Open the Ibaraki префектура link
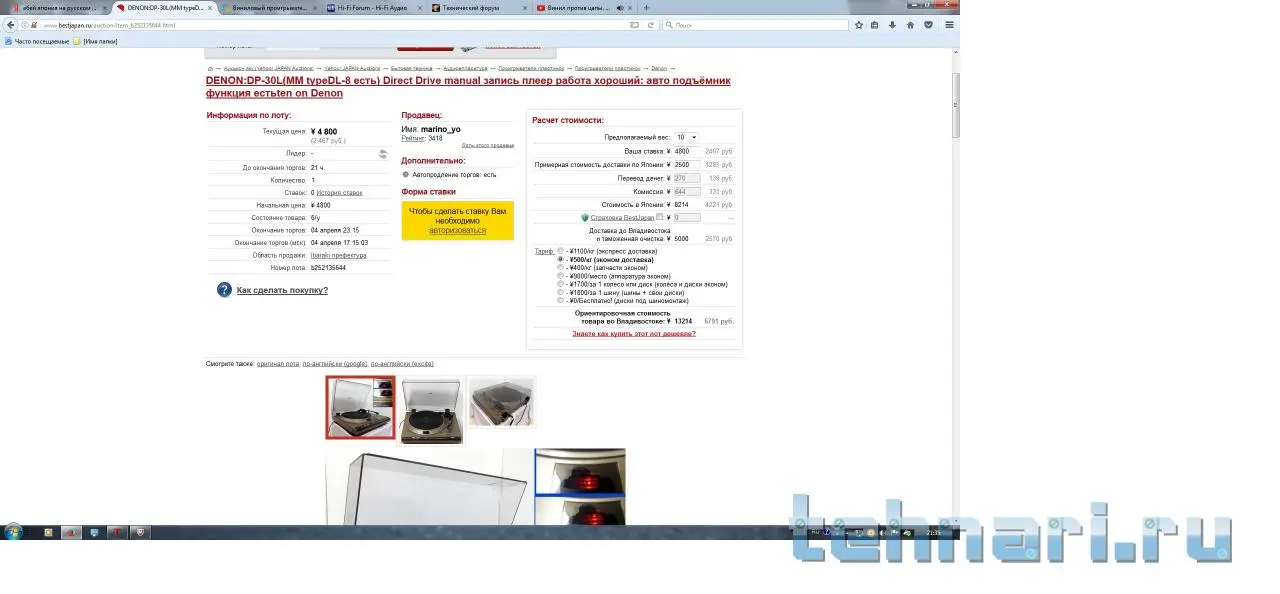This screenshot has height=594, width=1280. pyautogui.click(x=339, y=255)
